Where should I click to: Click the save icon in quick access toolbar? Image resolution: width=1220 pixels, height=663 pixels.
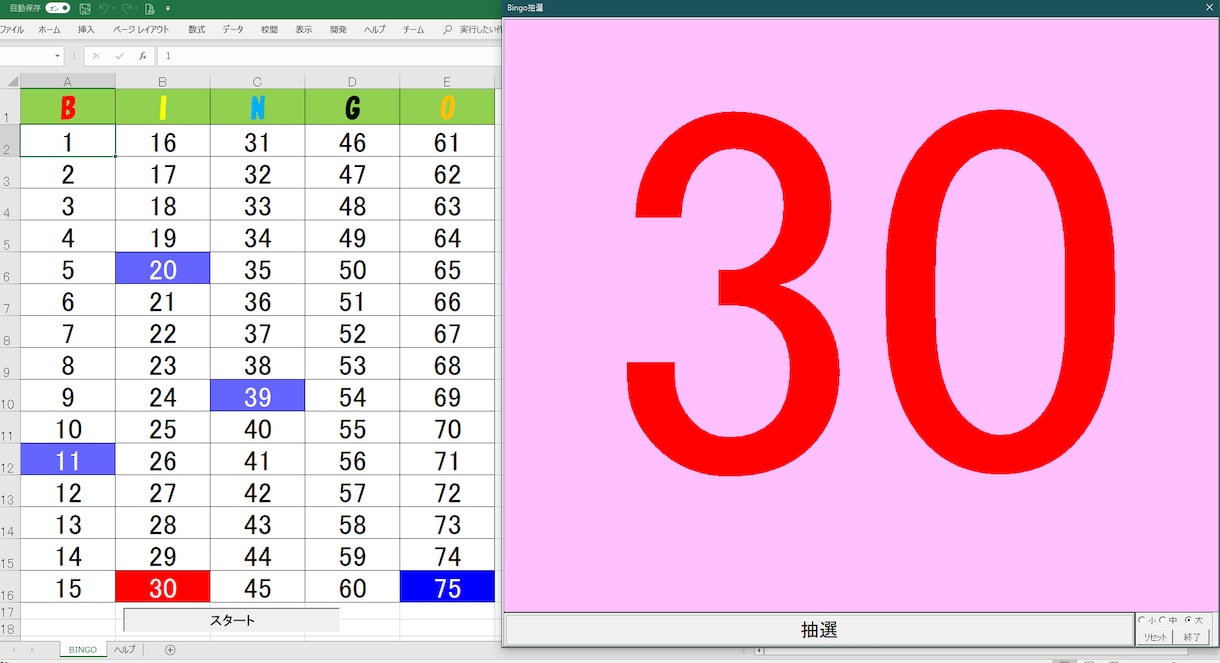[x=85, y=8]
